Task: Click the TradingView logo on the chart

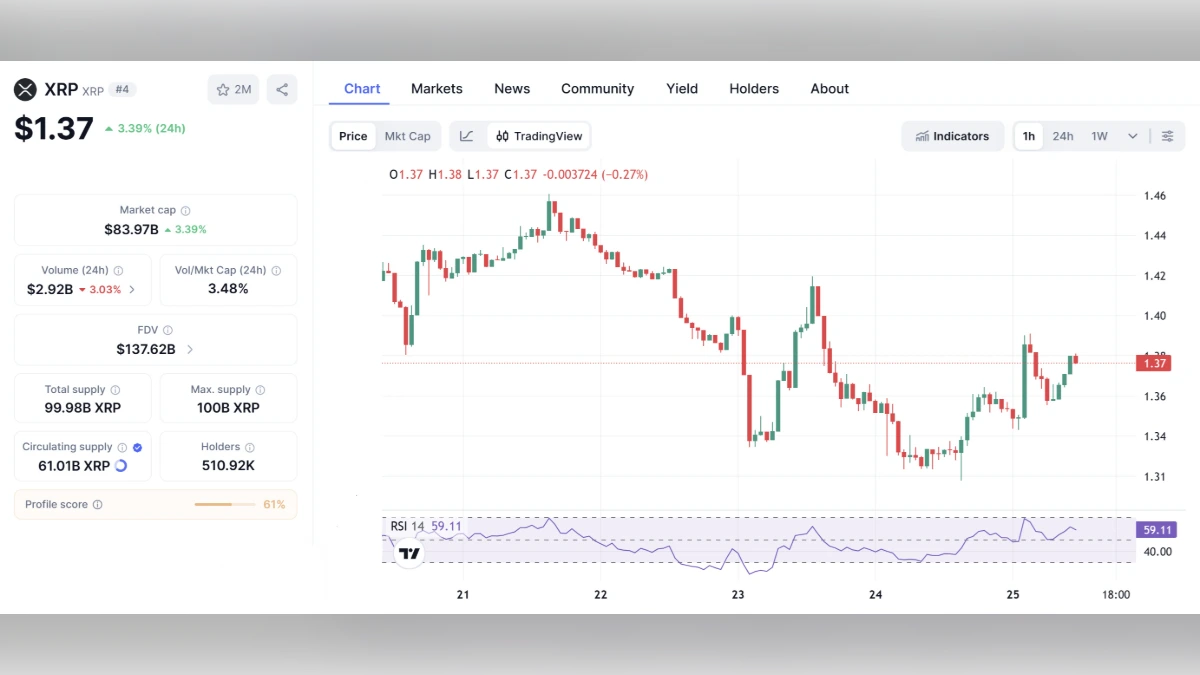Action: click(x=408, y=551)
